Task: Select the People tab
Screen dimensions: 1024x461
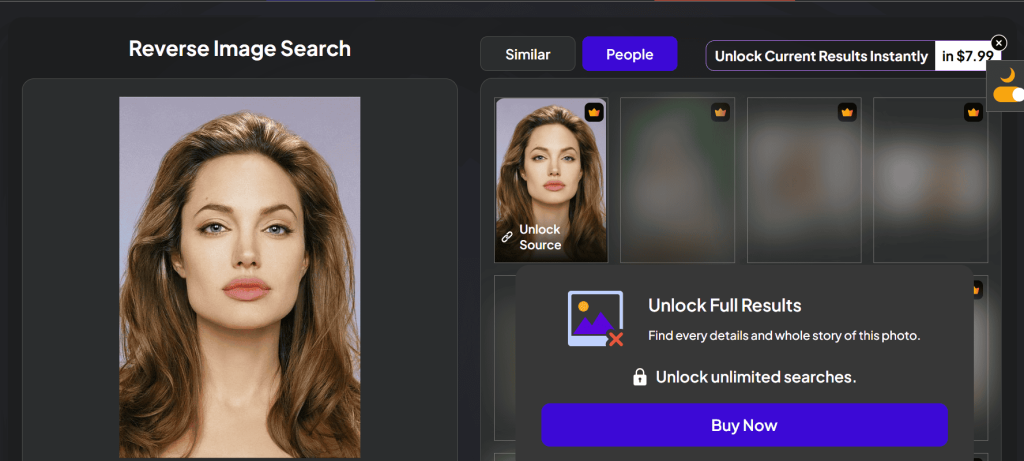Action: [x=630, y=54]
